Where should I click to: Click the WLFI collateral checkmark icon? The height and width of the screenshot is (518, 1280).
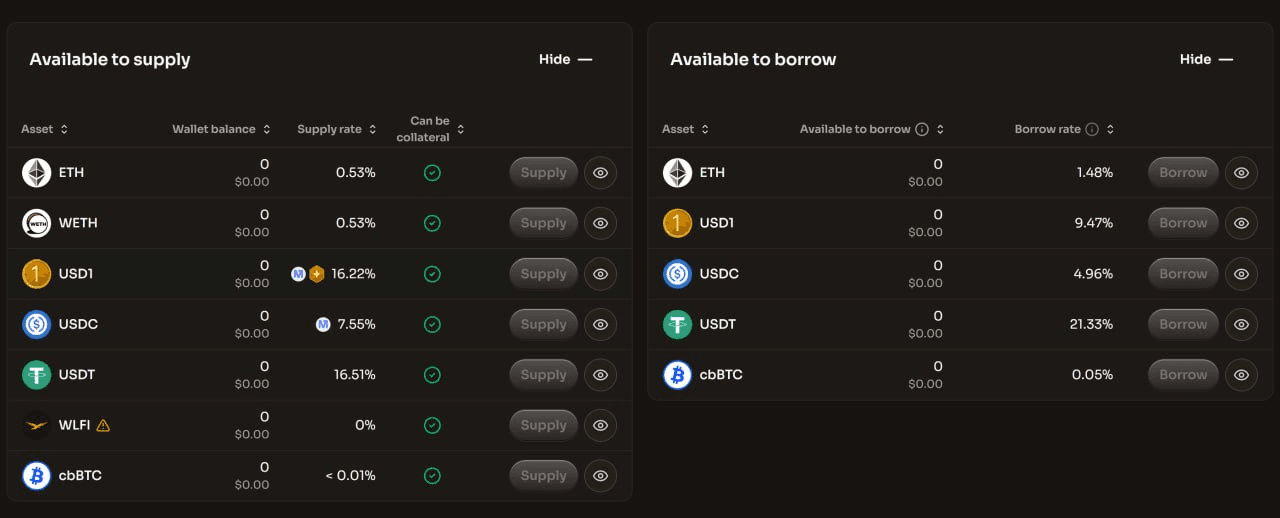[432, 425]
